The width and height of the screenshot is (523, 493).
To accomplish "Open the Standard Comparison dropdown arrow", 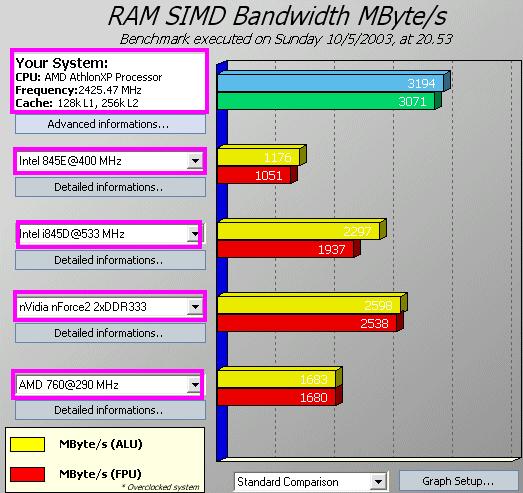I will tap(378, 482).
